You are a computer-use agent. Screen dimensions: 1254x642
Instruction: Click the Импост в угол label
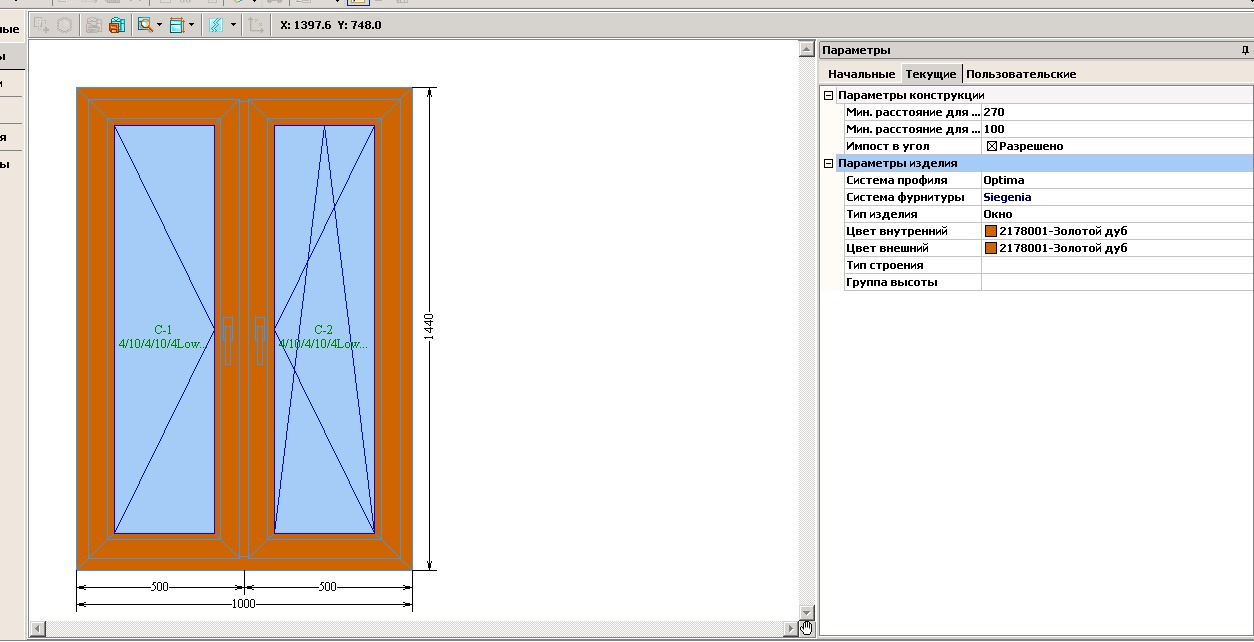[888, 146]
